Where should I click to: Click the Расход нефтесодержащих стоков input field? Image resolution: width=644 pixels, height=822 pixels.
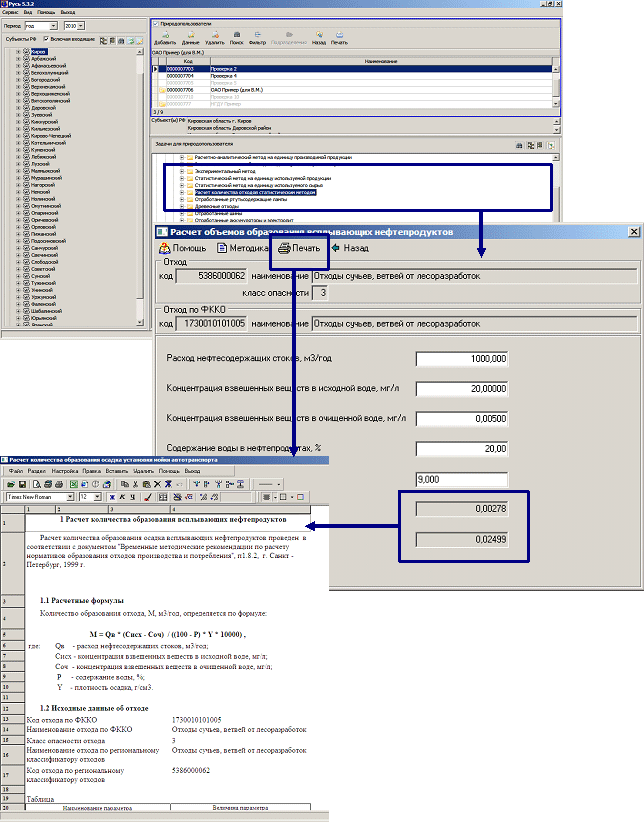pos(461,358)
